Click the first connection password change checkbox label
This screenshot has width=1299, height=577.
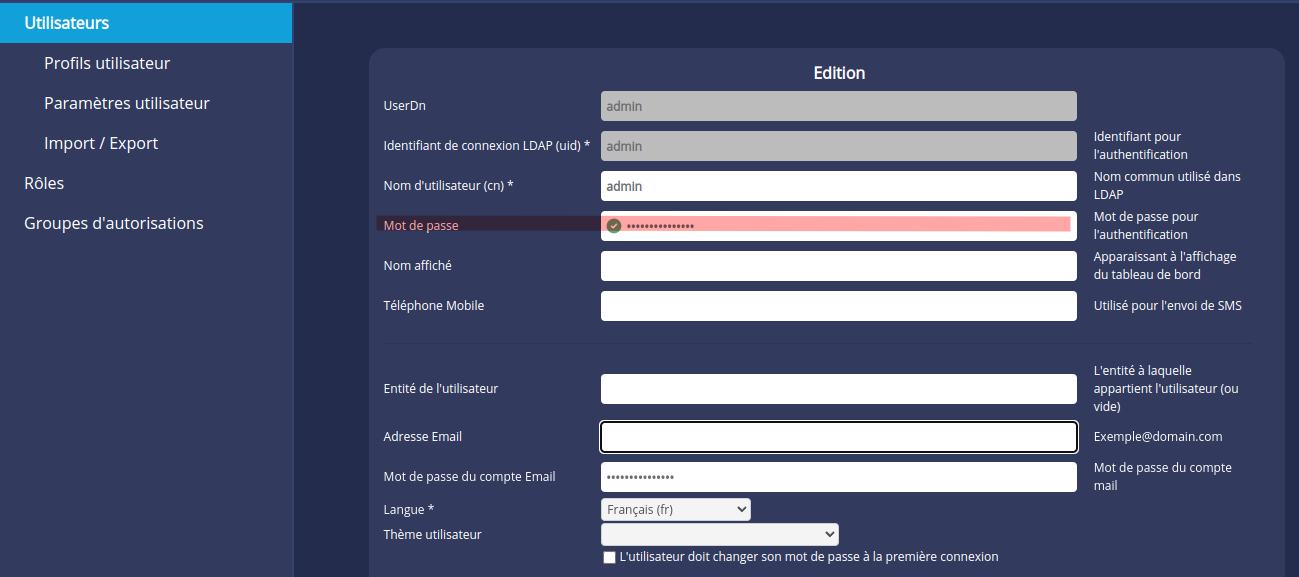pyautogui.click(x=810, y=556)
